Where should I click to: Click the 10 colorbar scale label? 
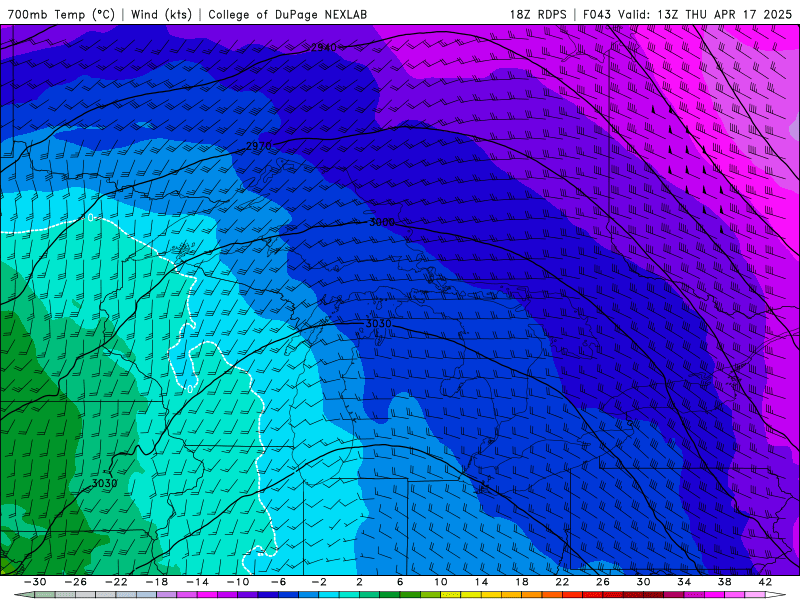(x=441, y=582)
